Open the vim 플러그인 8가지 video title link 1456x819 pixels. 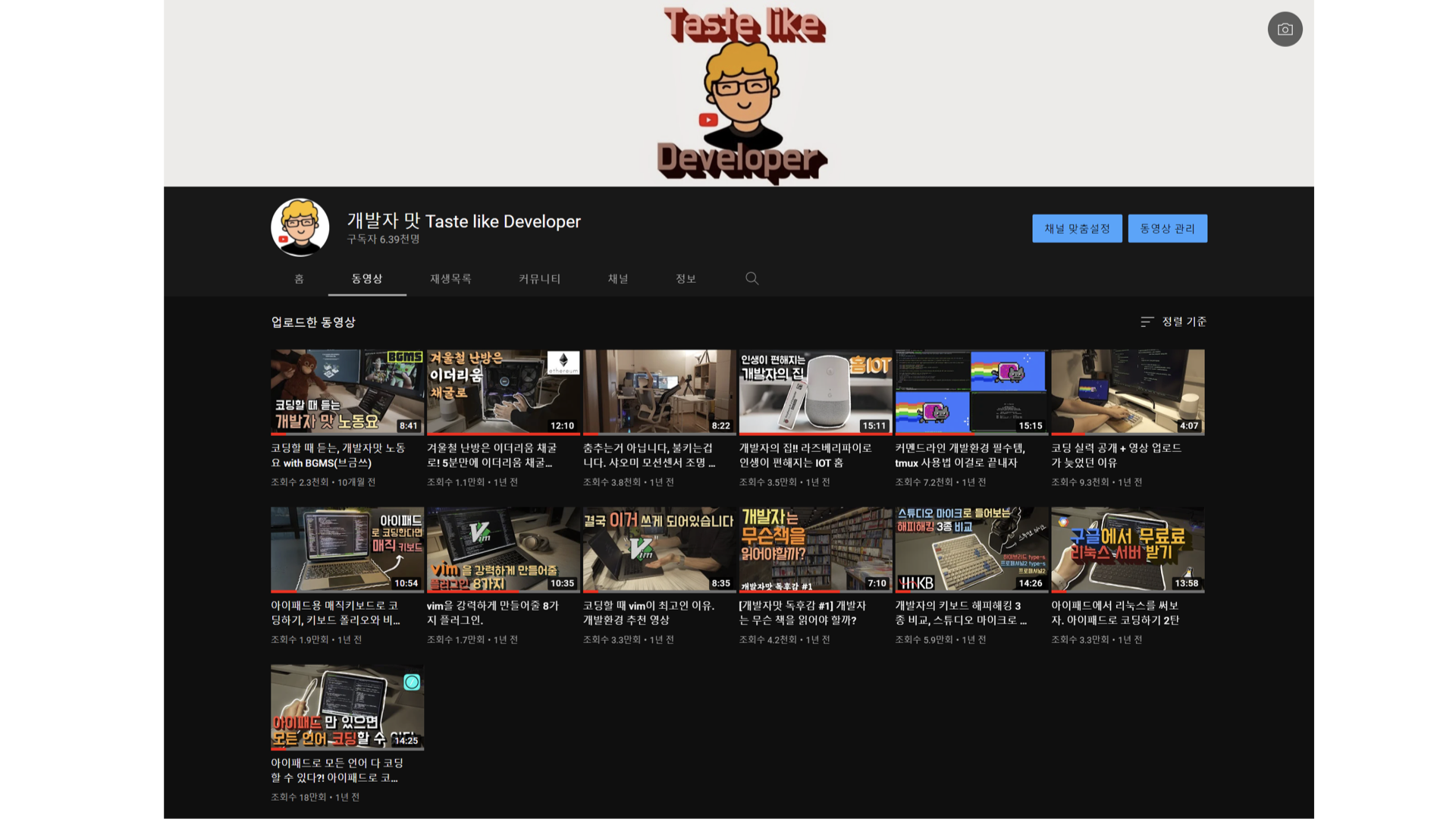[x=492, y=613]
